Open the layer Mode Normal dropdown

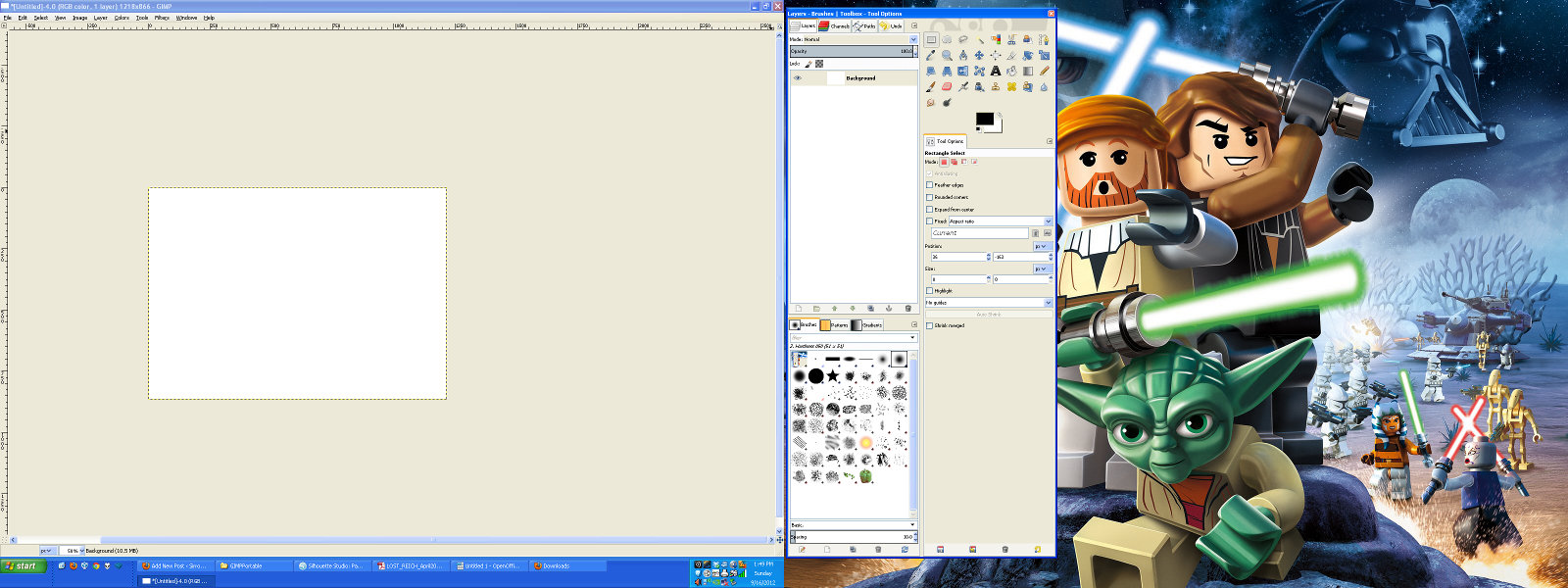coord(853,39)
